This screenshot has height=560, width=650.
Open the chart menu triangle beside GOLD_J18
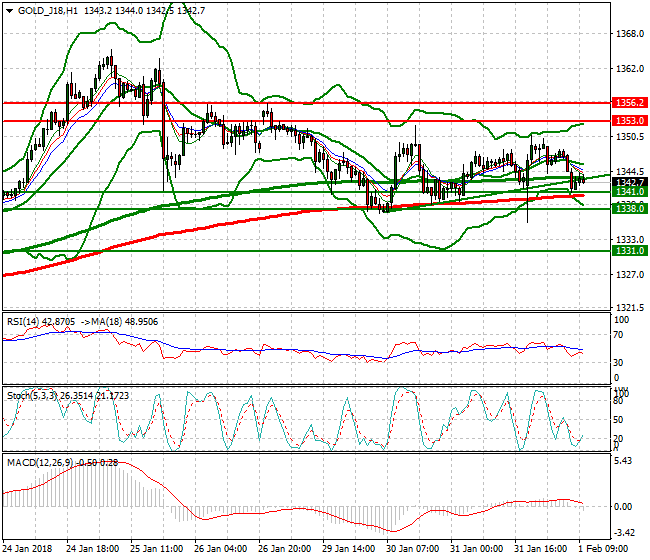(x=10, y=11)
